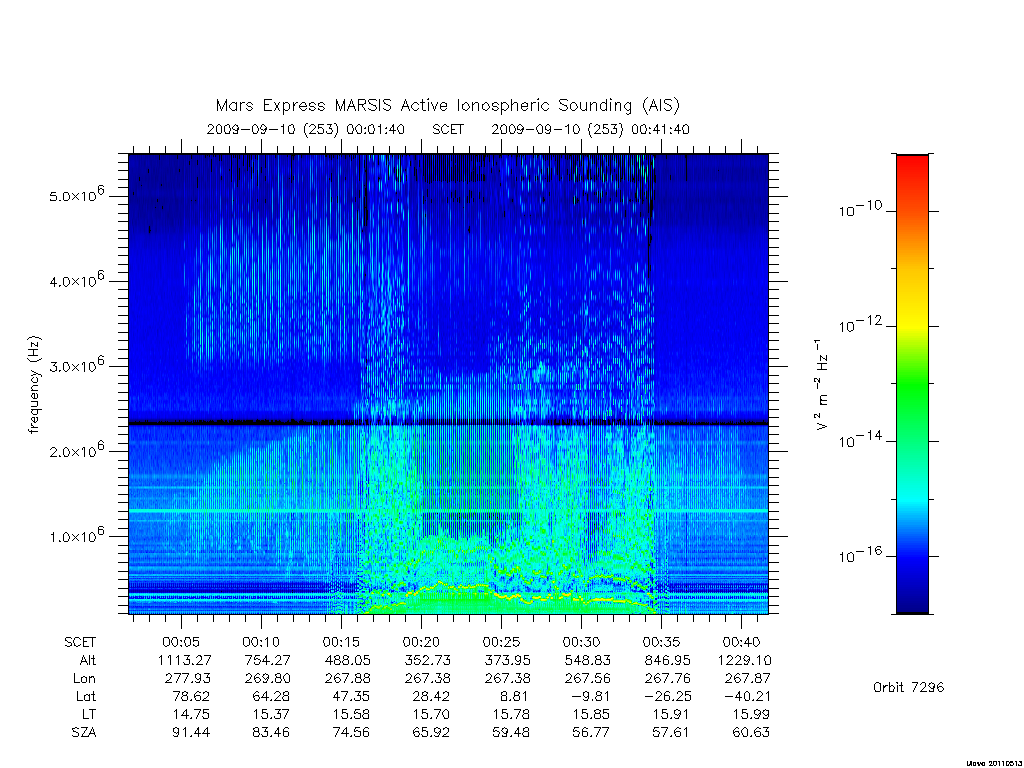Click the 2.0×10^6 frequency axis label
The height and width of the screenshot is (768, 1024).
tap(76, 450)
